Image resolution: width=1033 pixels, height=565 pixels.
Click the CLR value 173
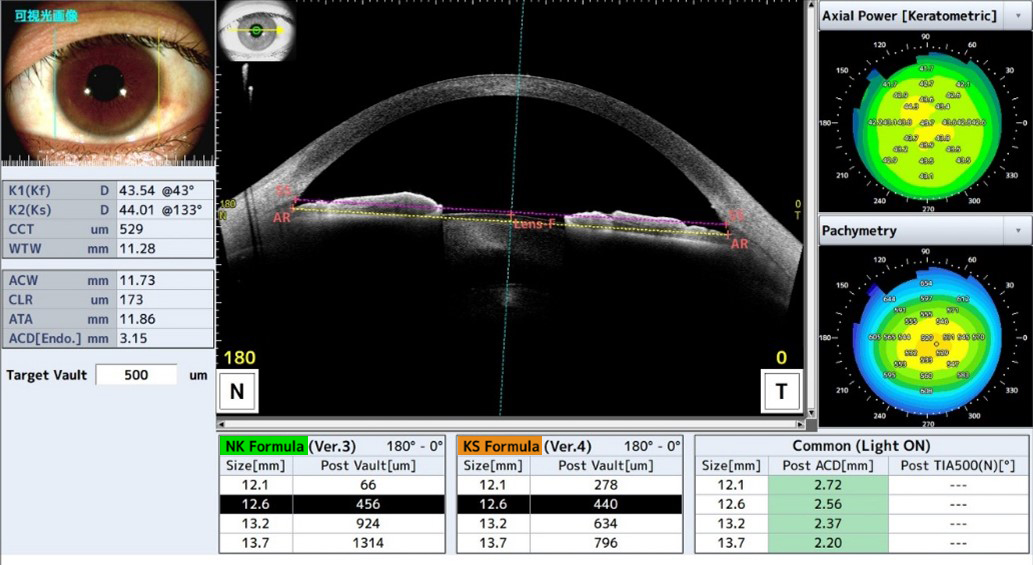[131, 300]
